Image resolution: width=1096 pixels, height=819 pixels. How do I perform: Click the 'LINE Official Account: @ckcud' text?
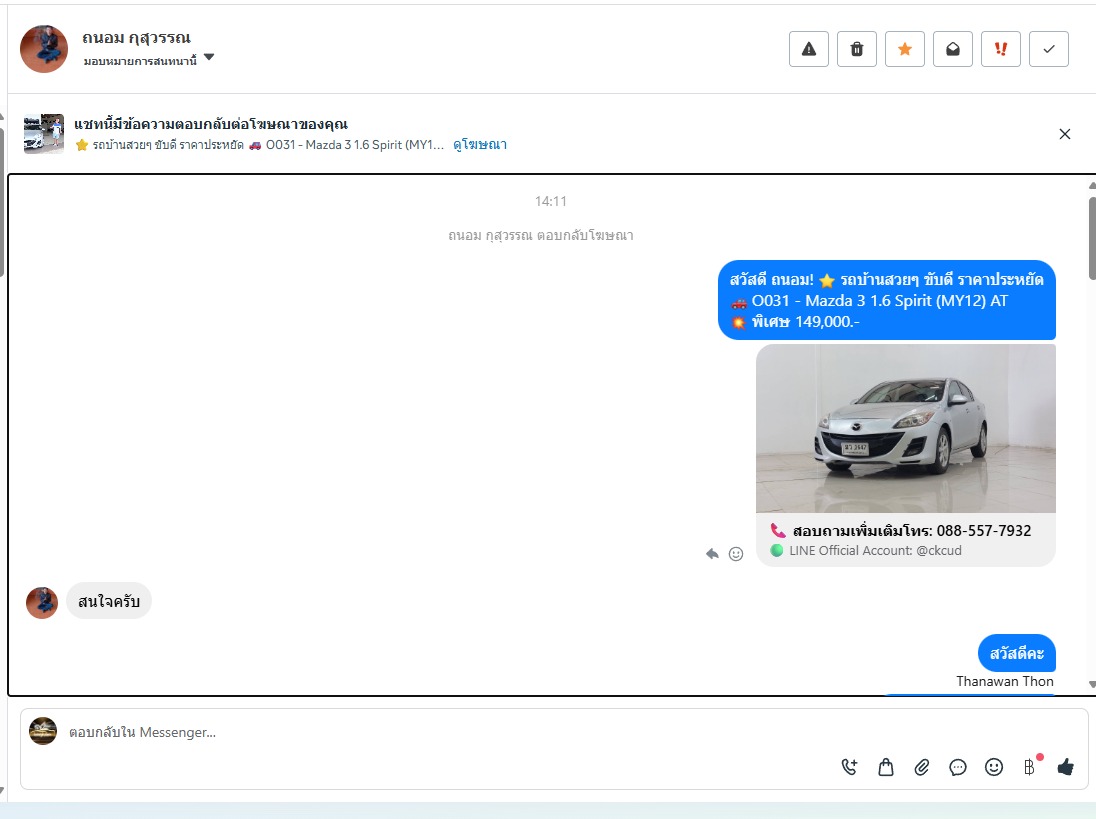[875, 551]
